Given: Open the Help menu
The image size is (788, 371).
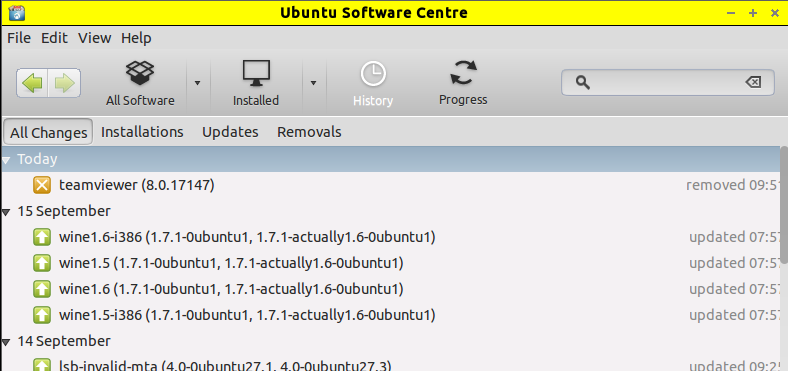Looking at the screenshot, I should 136,38.
